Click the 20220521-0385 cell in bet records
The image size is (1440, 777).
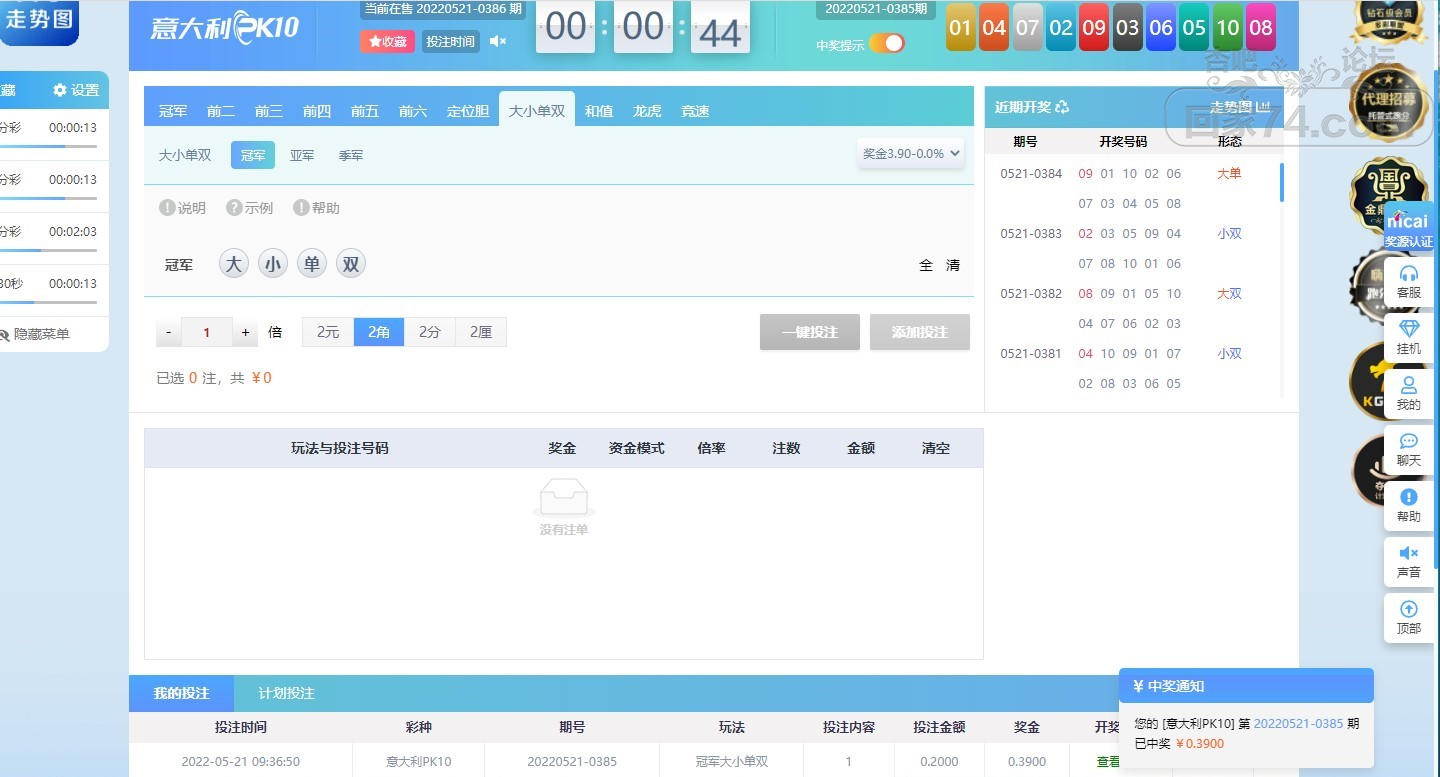pyautogui.click(x=572, y=761)
